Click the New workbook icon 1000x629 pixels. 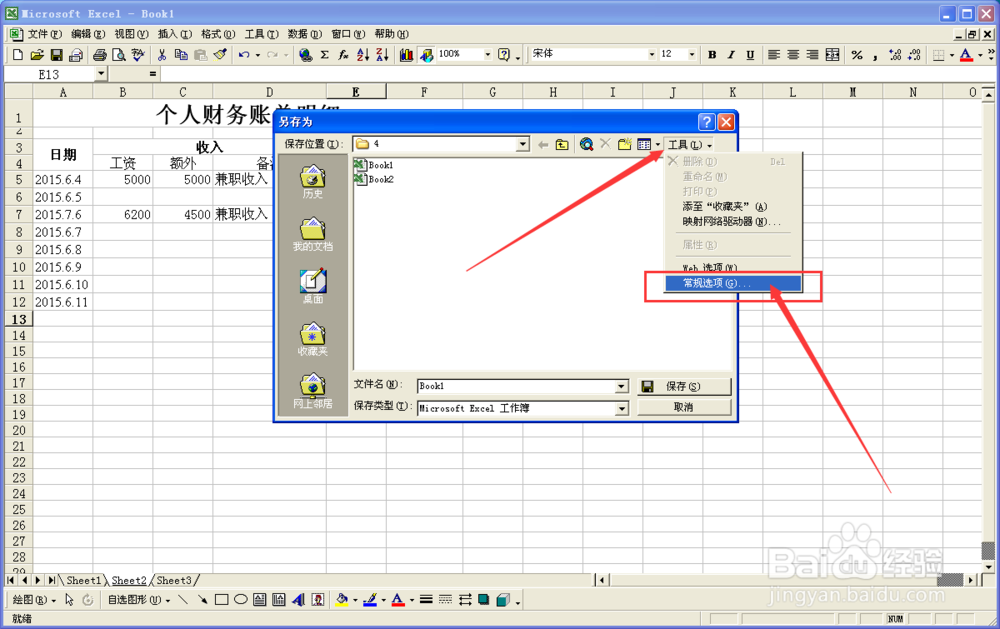click(x=18, y=55)
